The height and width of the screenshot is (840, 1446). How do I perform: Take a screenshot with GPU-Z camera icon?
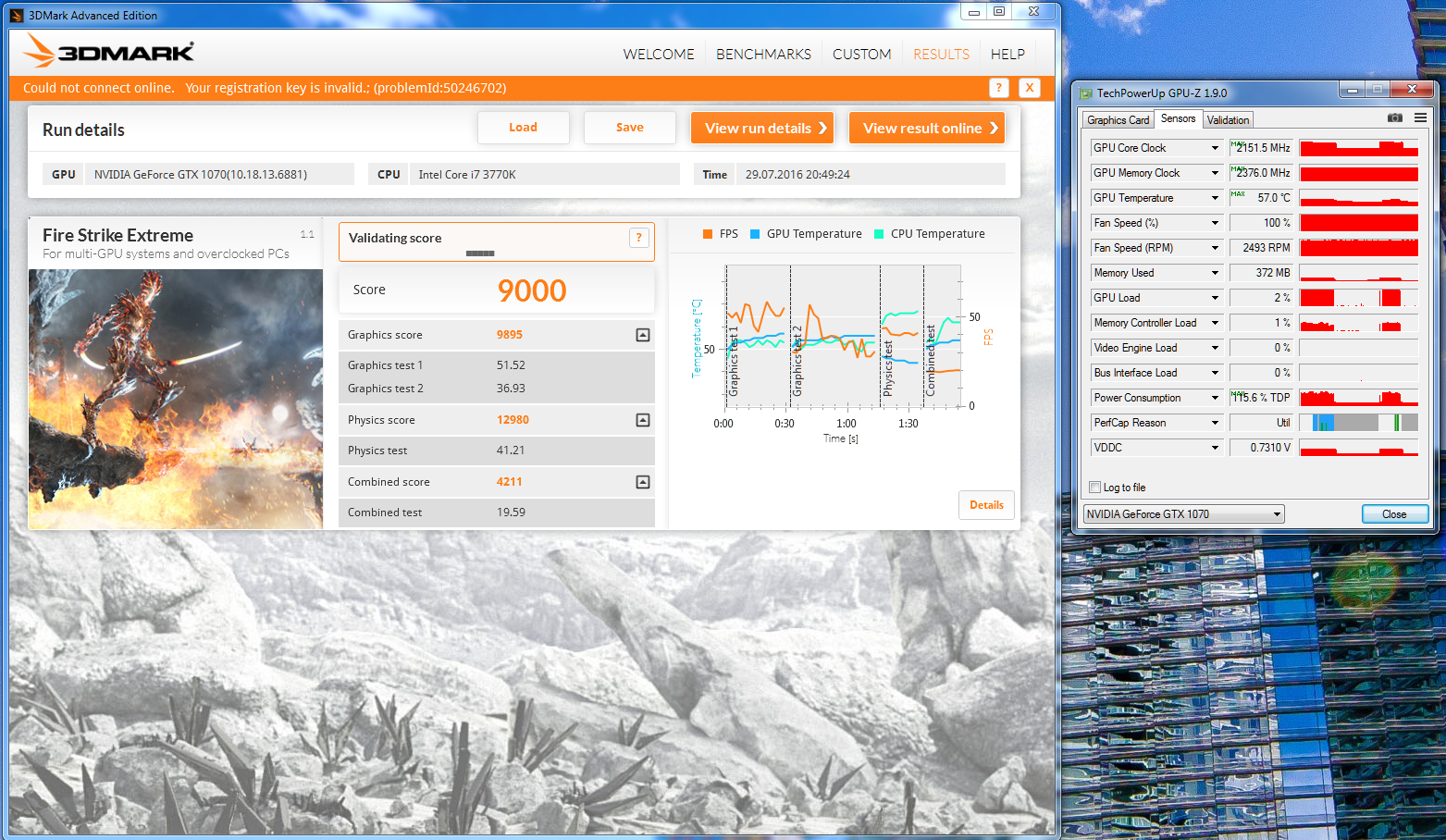pos(1395,118)
